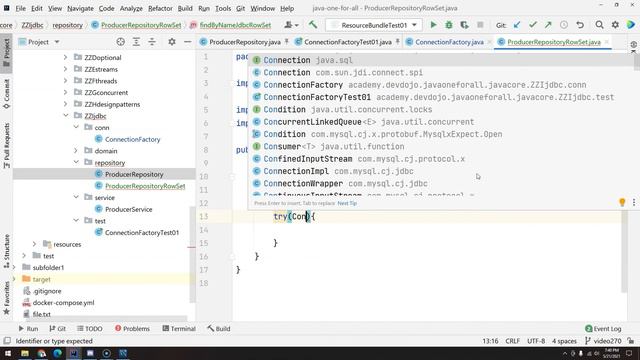Change CRLF line separator in status bar
The image size is (640, 360).
tap(513, 341)
